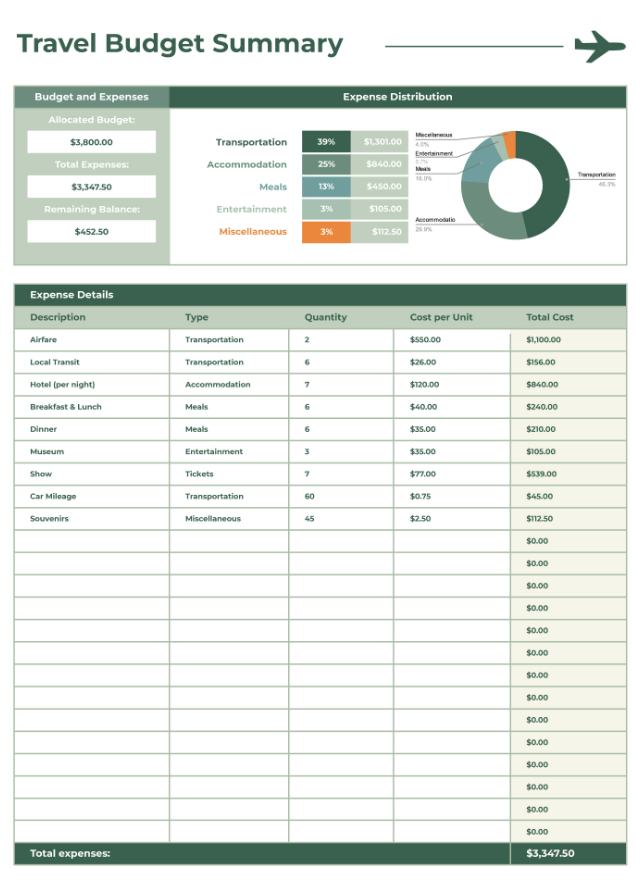Select the $1,100.00 total cost cell
The width and height of the screenshot is (636, 887).
click(x=568, y=340)
